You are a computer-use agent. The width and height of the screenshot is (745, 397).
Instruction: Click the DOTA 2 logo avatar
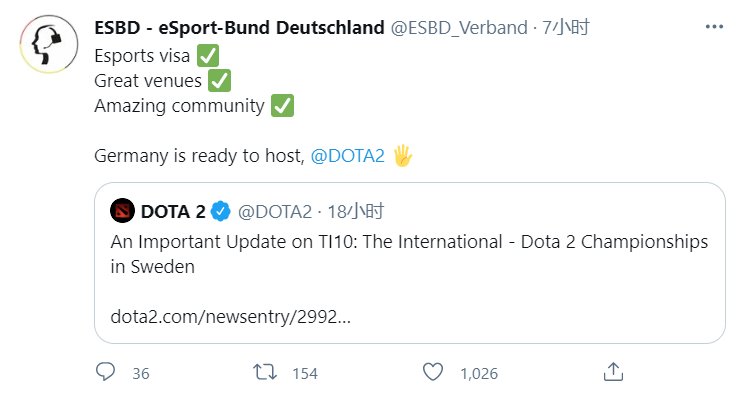coord(123,211)
